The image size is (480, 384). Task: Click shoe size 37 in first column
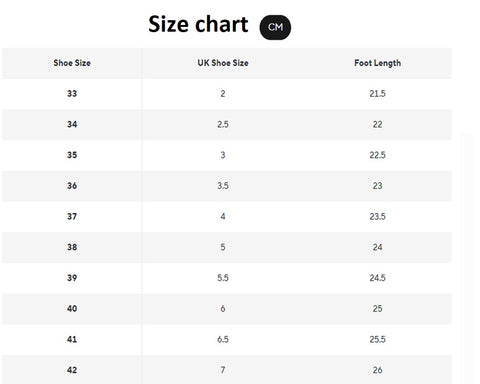click(x=72, y=216)
